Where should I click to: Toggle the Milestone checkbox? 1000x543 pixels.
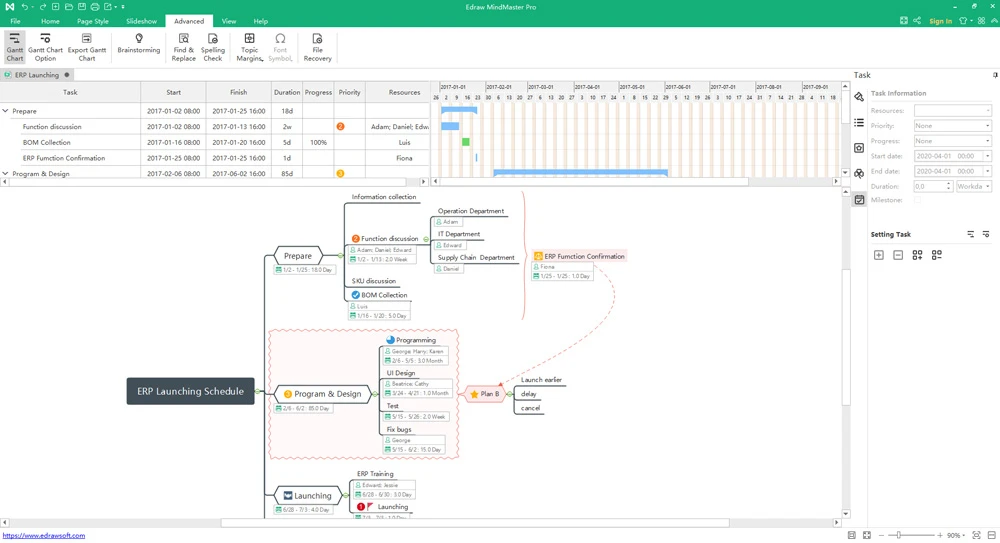(918, 201)
